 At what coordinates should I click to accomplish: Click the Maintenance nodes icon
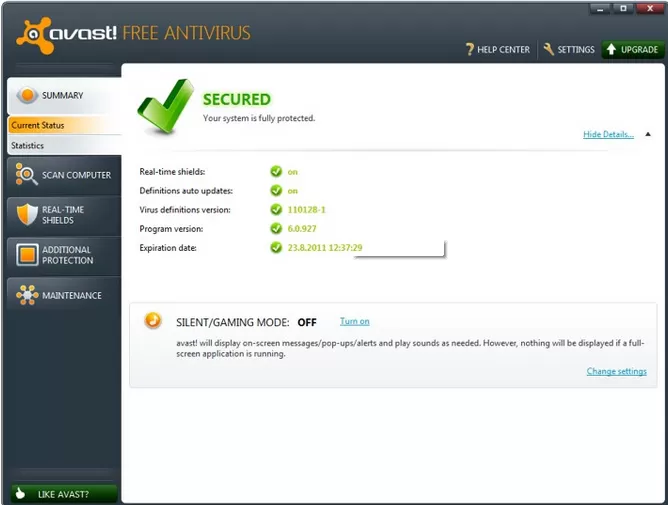27,295
